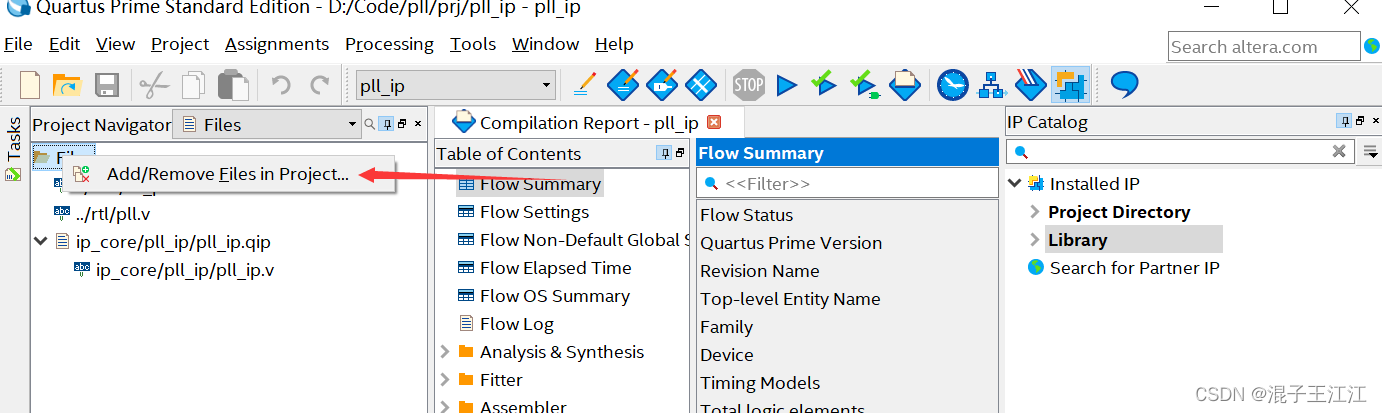Expand the Library node in IP Catalog
Image resolution: width=1382 pixels, height=413 pixels.
click(x=1035, y=239)
